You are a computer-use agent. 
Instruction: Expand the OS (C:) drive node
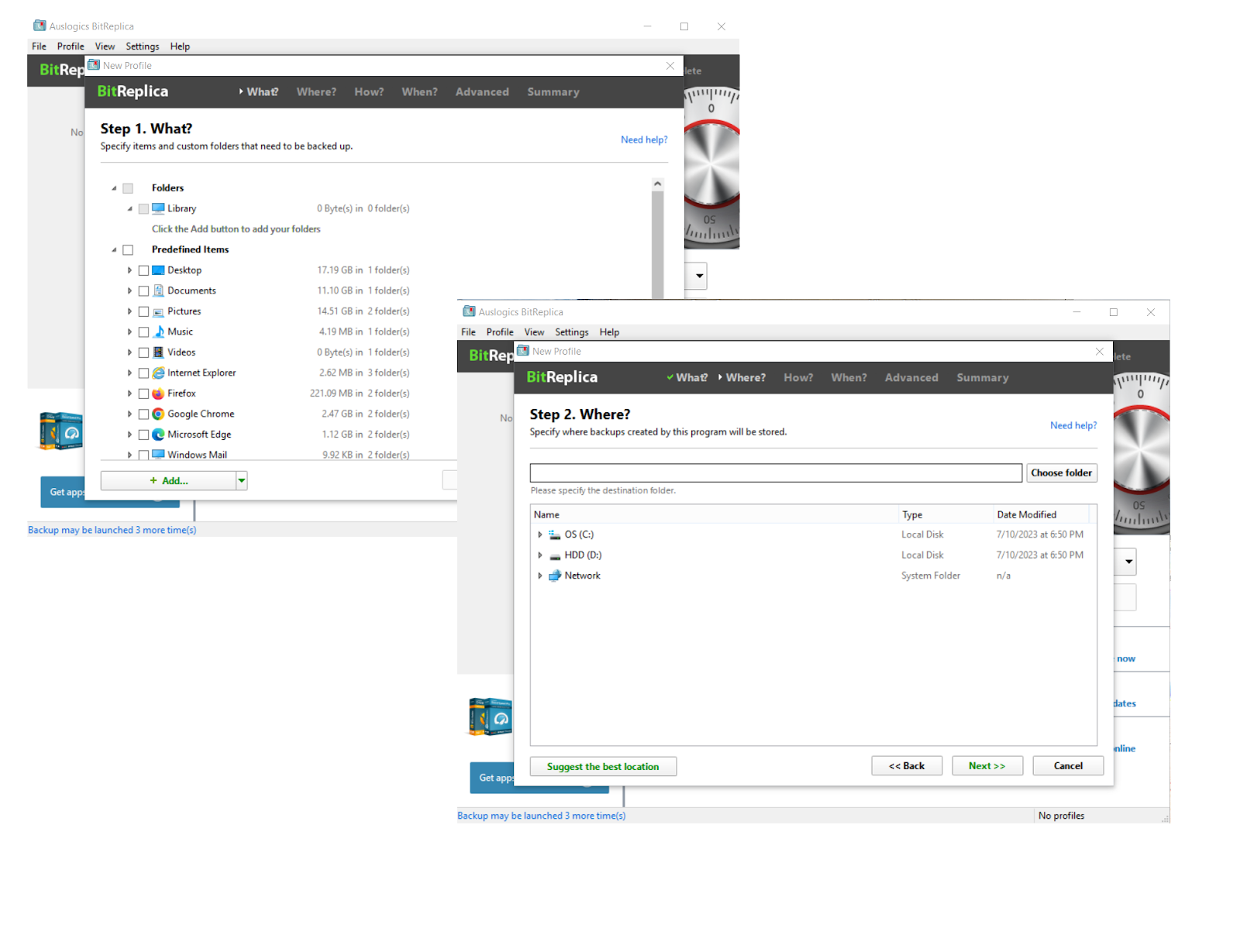point(540,534)
